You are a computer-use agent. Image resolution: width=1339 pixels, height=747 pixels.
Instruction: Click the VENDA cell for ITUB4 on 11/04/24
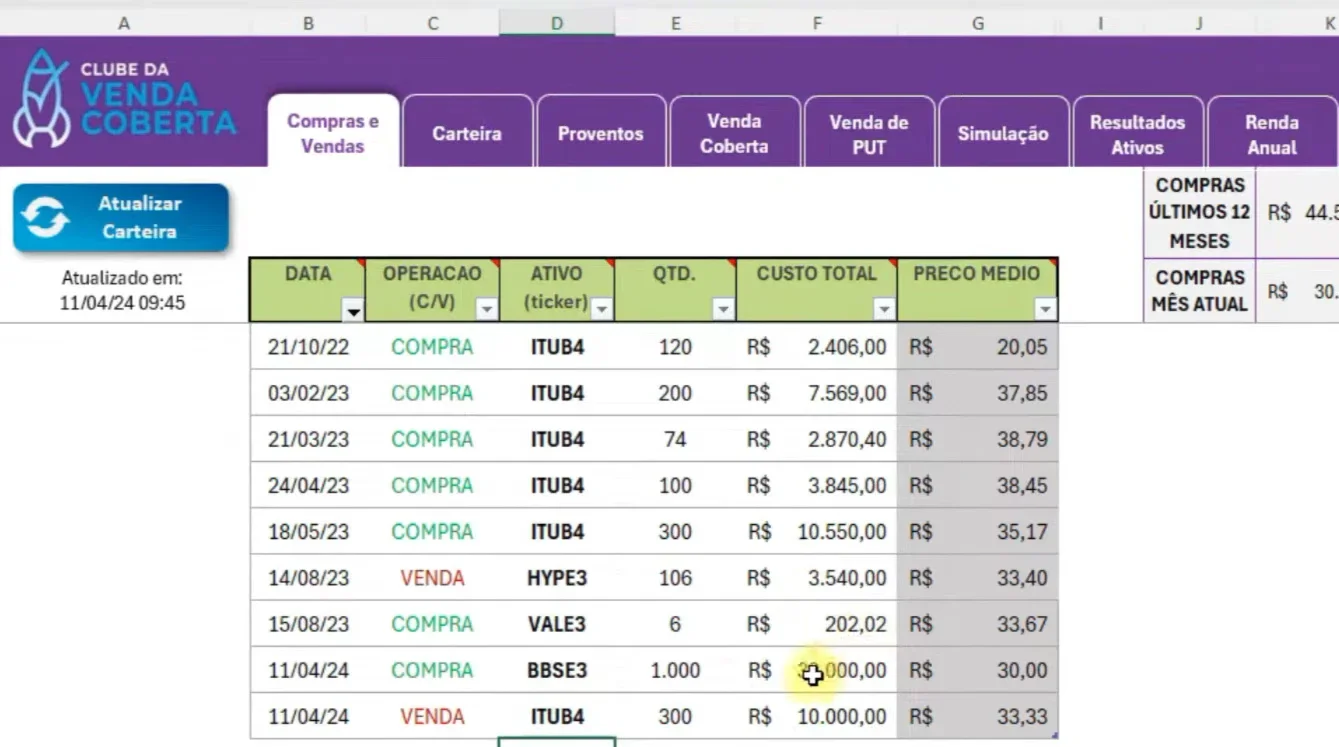pyautogui.click(x=432, y=716)
